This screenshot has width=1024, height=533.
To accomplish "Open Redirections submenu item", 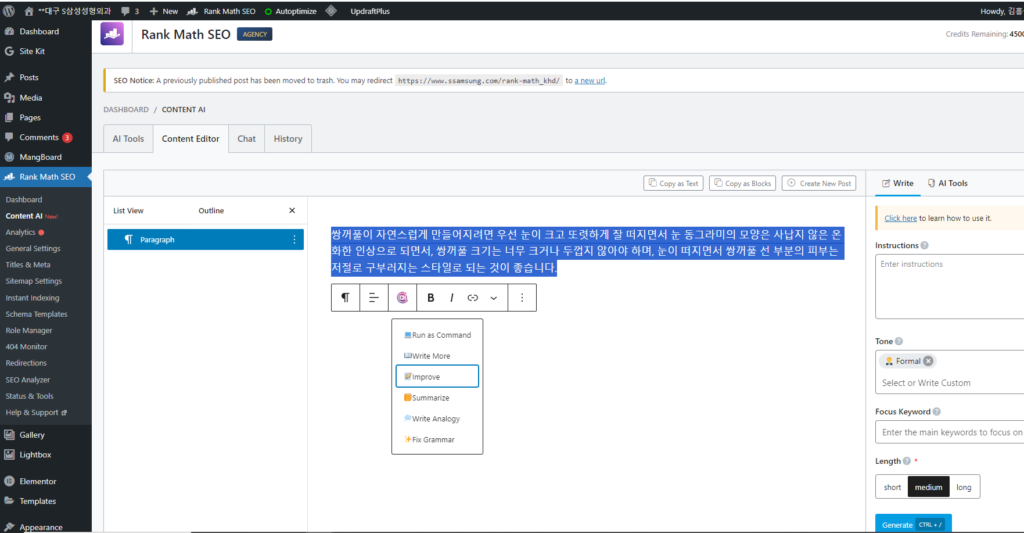I will point(26,363).
